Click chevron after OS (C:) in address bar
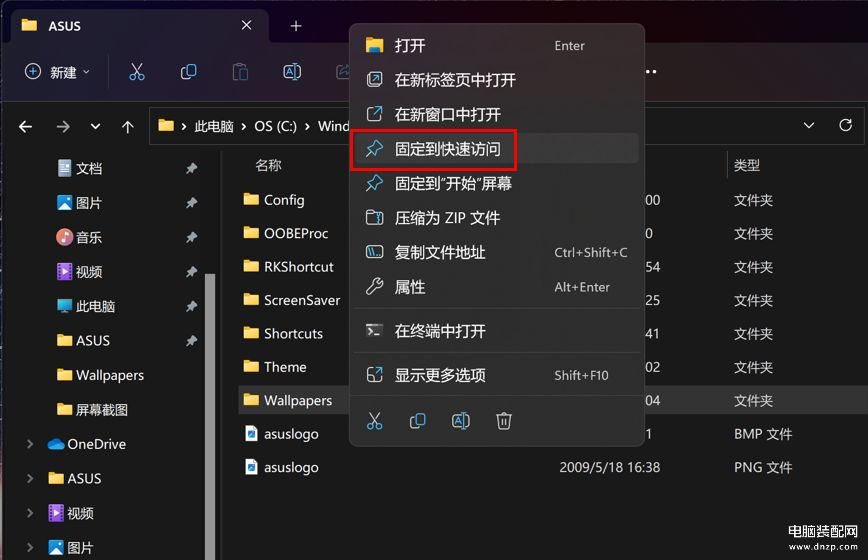 pyautogui.click(x=307, y=127)
